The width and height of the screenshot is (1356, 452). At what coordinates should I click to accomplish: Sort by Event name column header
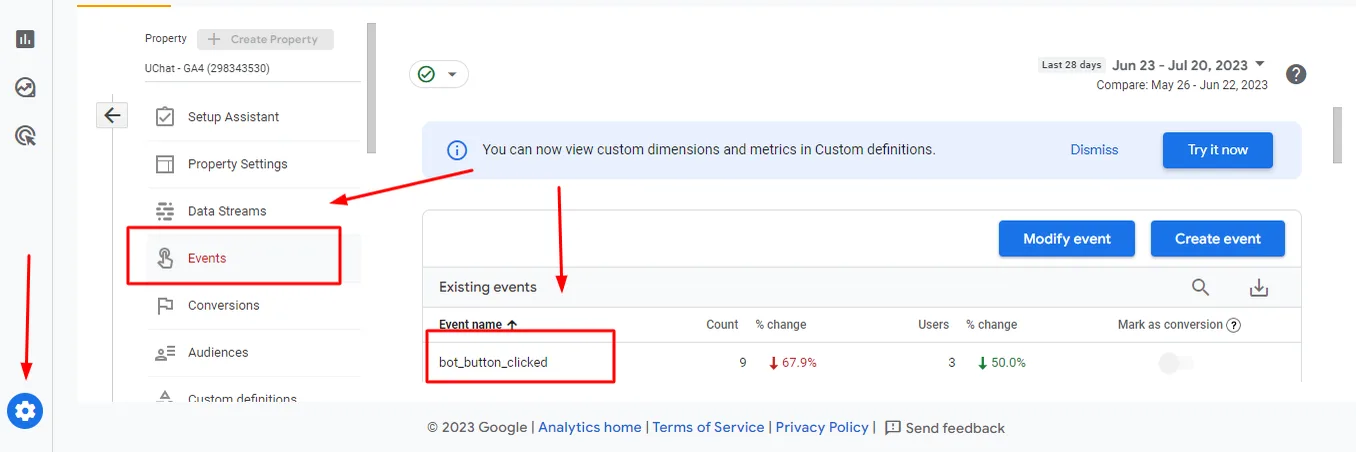tap(478, 324)
